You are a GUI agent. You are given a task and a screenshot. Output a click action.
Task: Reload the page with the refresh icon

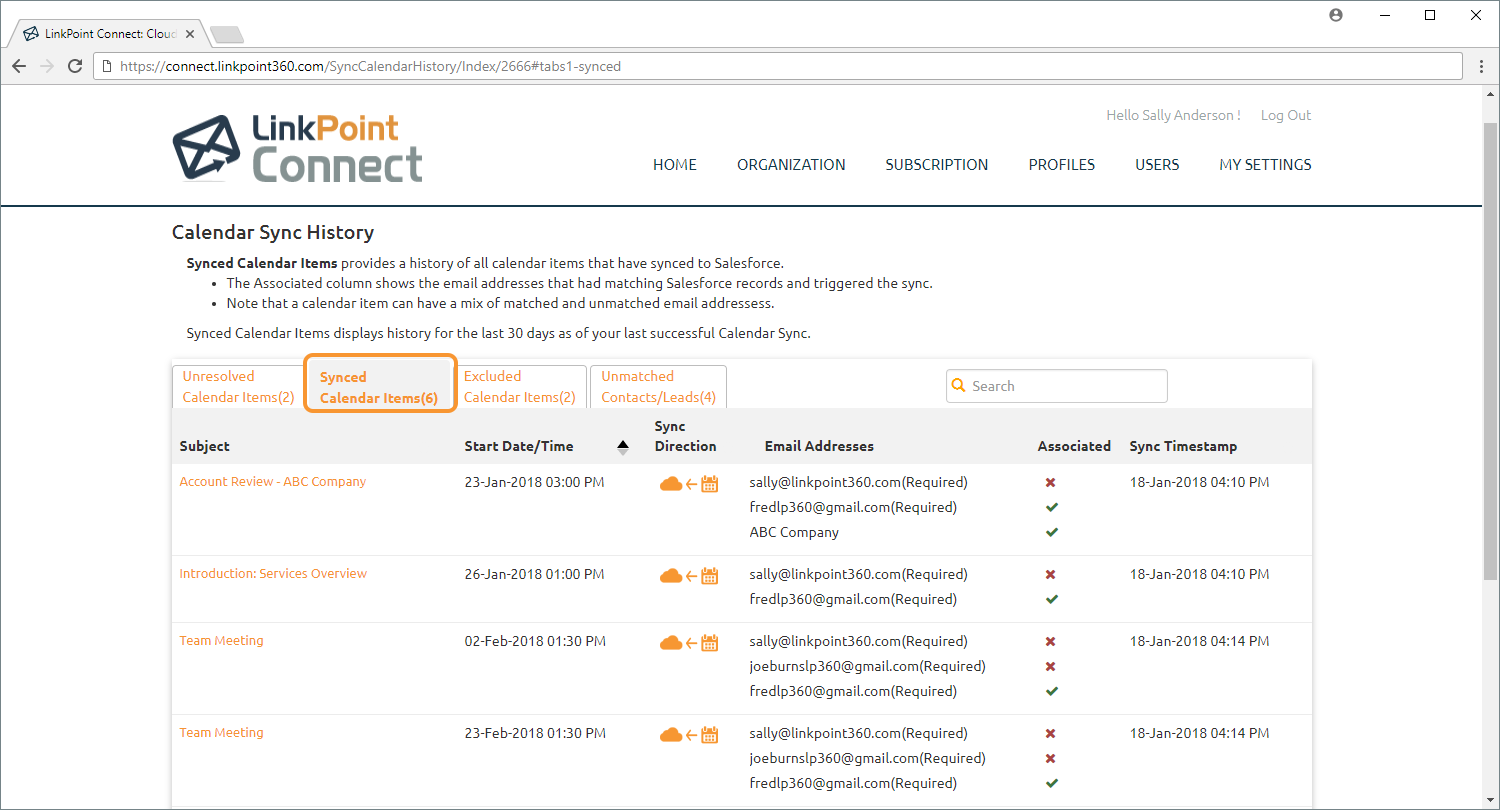point(75,66)
